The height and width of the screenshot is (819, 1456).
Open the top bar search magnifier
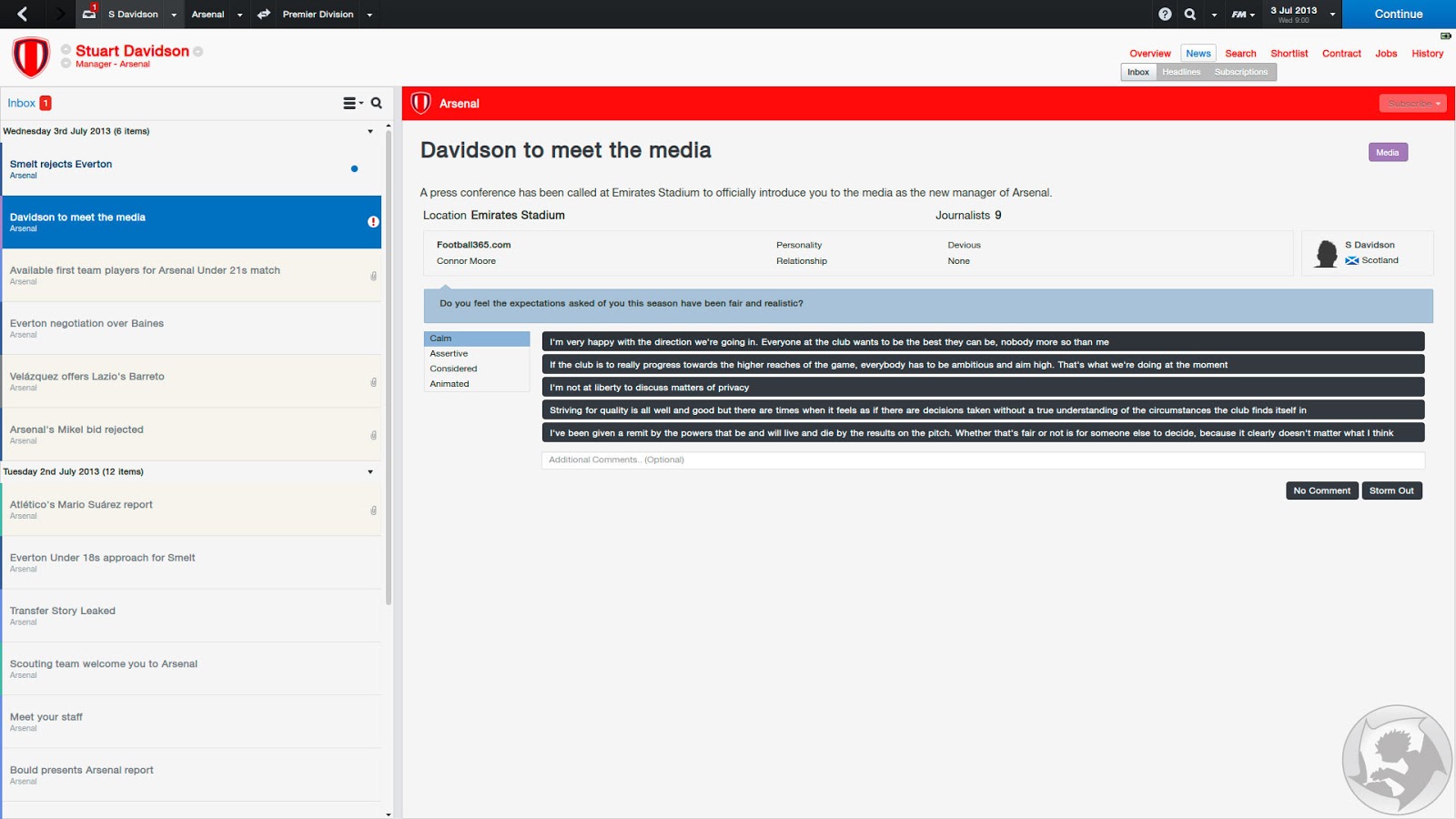pyautogui.click(x=1190, y=14)
